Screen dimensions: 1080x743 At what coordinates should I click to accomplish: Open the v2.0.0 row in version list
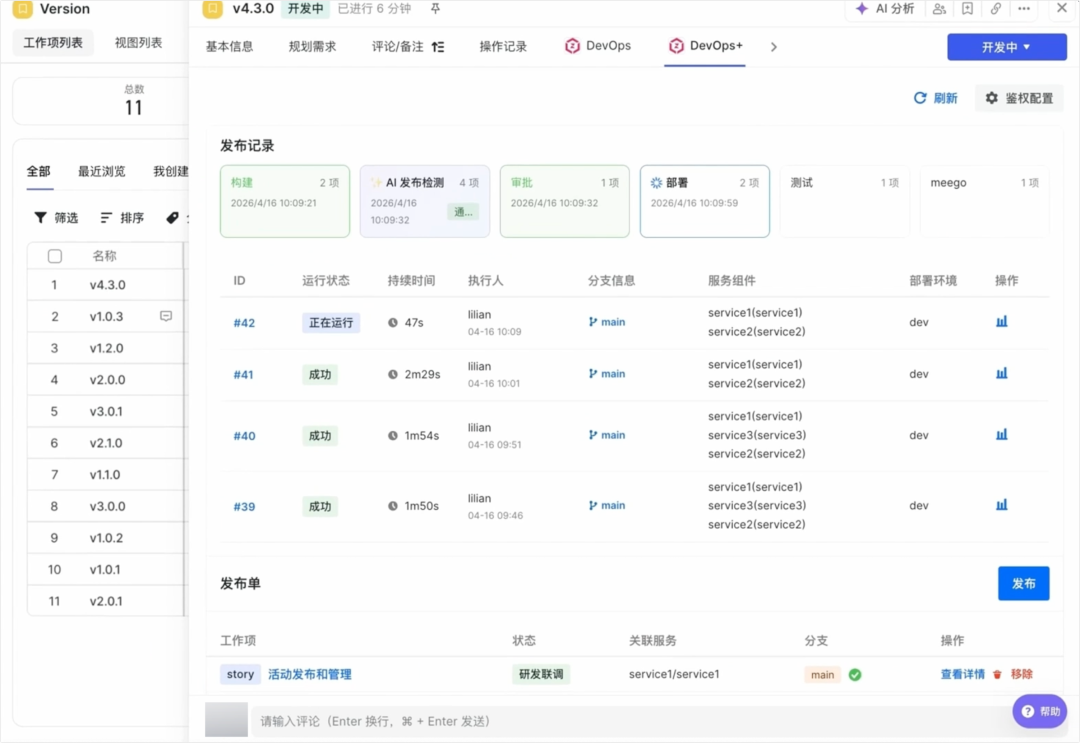(105, 379)
